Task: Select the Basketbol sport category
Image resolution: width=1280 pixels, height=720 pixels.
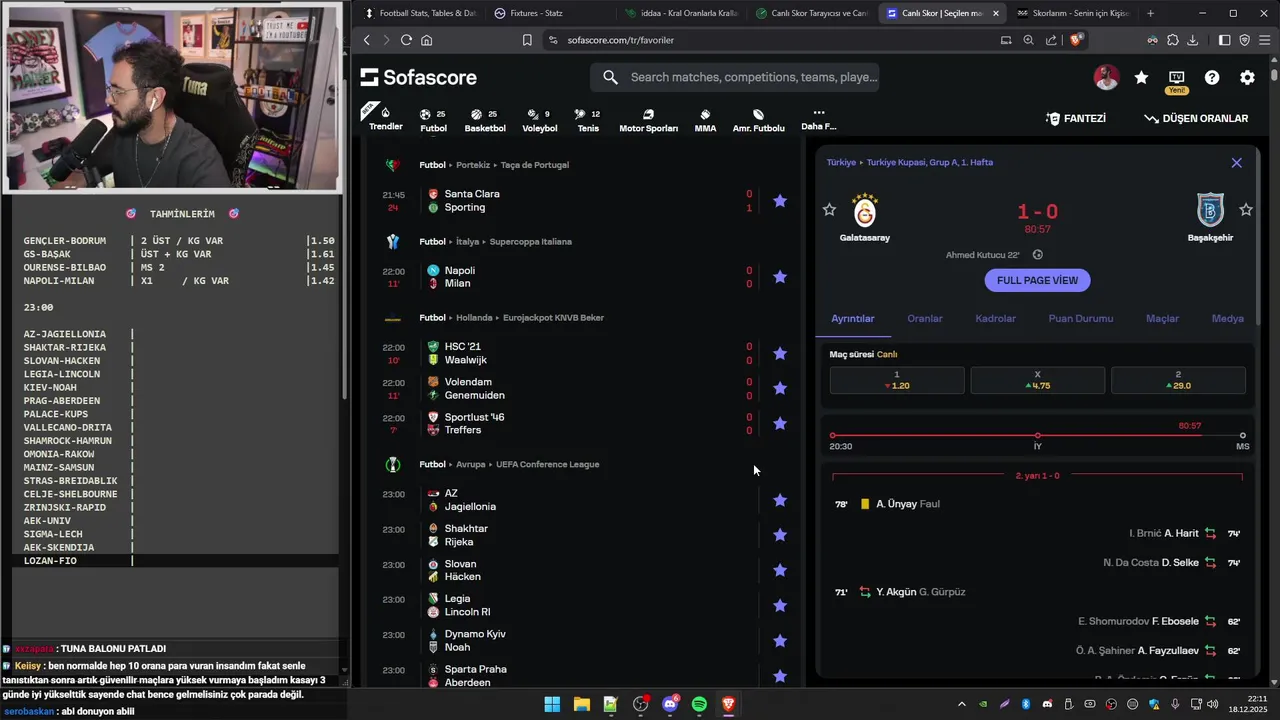Action: pyautogui.click(x=485, y=120)
